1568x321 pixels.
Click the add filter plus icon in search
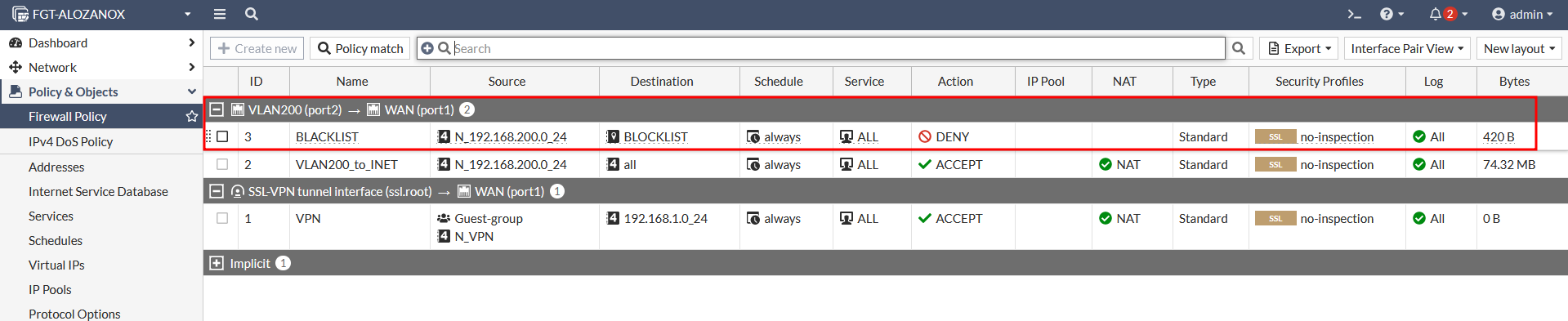427,48
